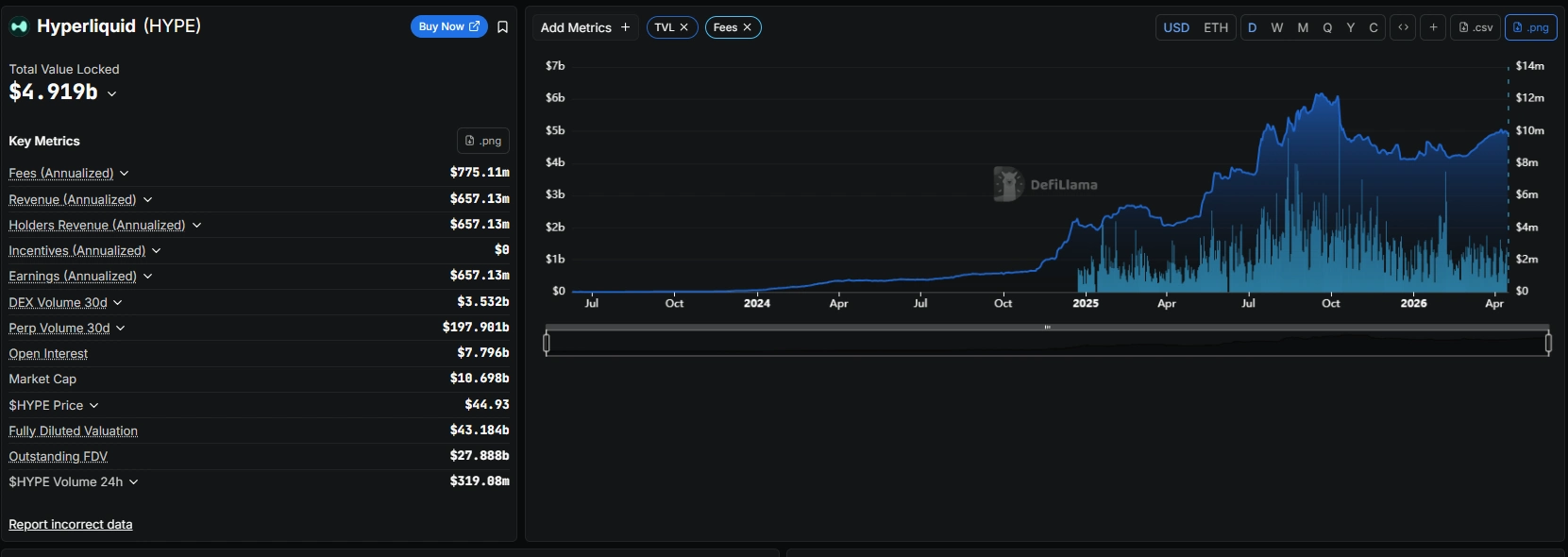Set chart interval to weekly (W)
1568x557 pixels.
(1276, 27)
